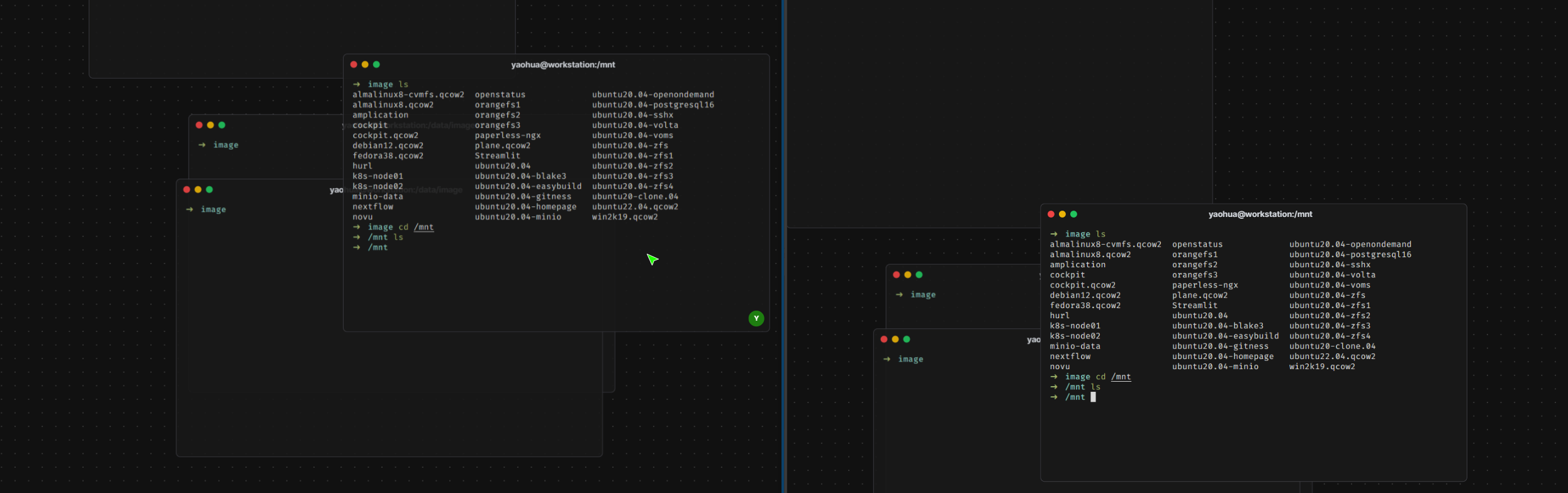Image resolution: width=1568 pixels, height=493 pixels.
Task: Click the green Y user avatar badge
Action: point(756,319)
